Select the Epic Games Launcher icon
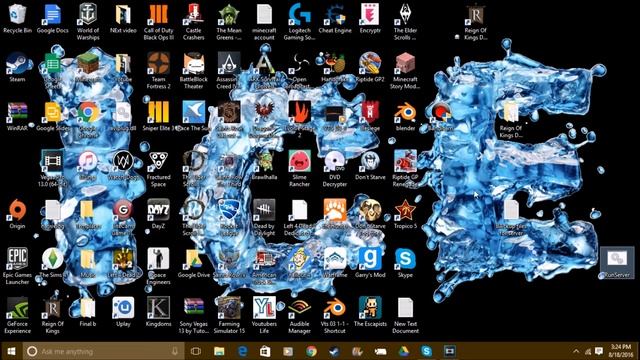 pyautogui.click(x=17, y=267)
